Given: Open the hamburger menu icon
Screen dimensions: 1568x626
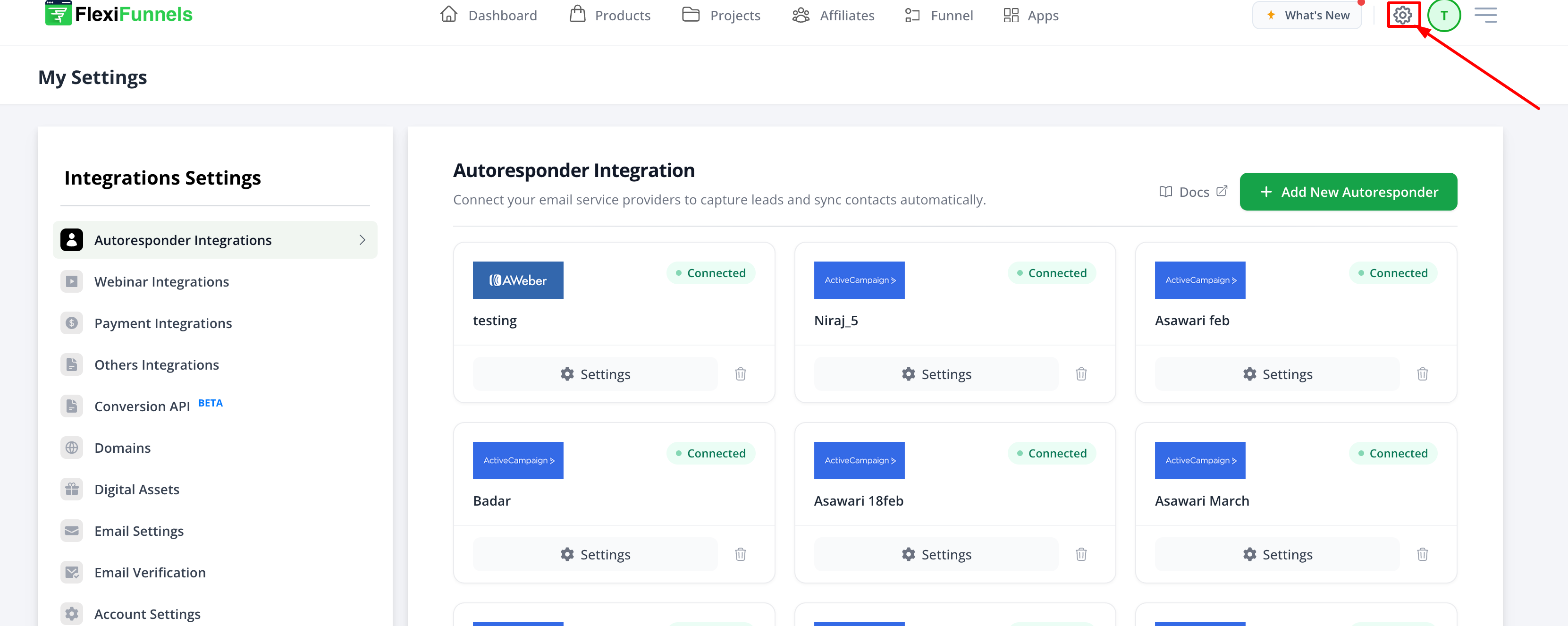Looking at the screenshot, I should 1485,15.
